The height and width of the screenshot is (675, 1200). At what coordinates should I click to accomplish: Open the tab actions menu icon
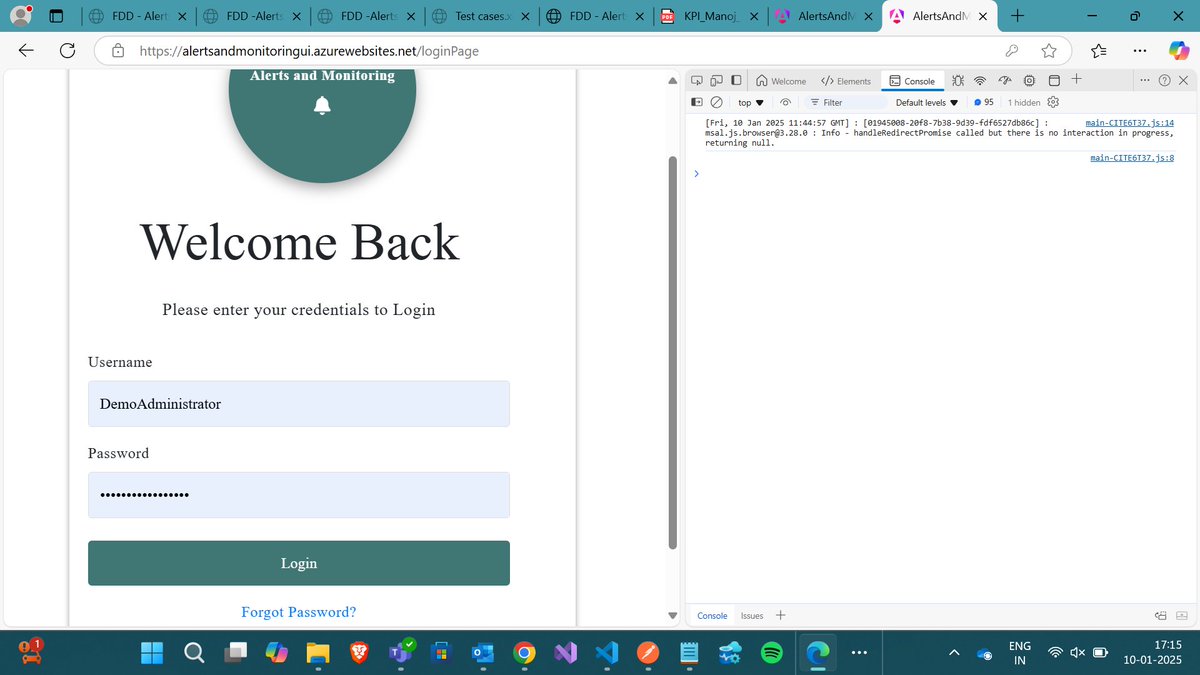click(x=57, y=16)
